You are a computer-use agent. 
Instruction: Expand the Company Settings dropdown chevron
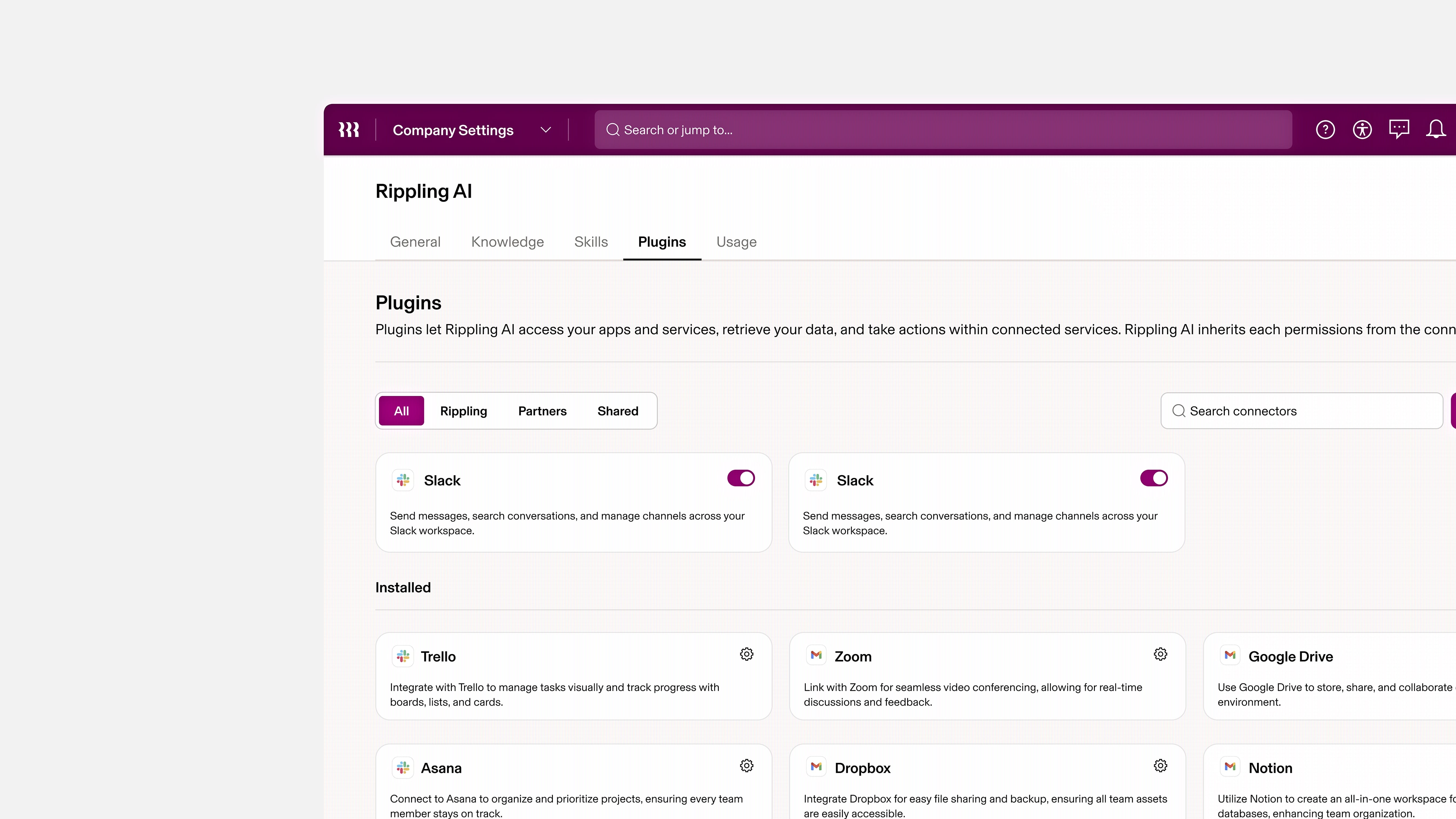click(546, 130)
